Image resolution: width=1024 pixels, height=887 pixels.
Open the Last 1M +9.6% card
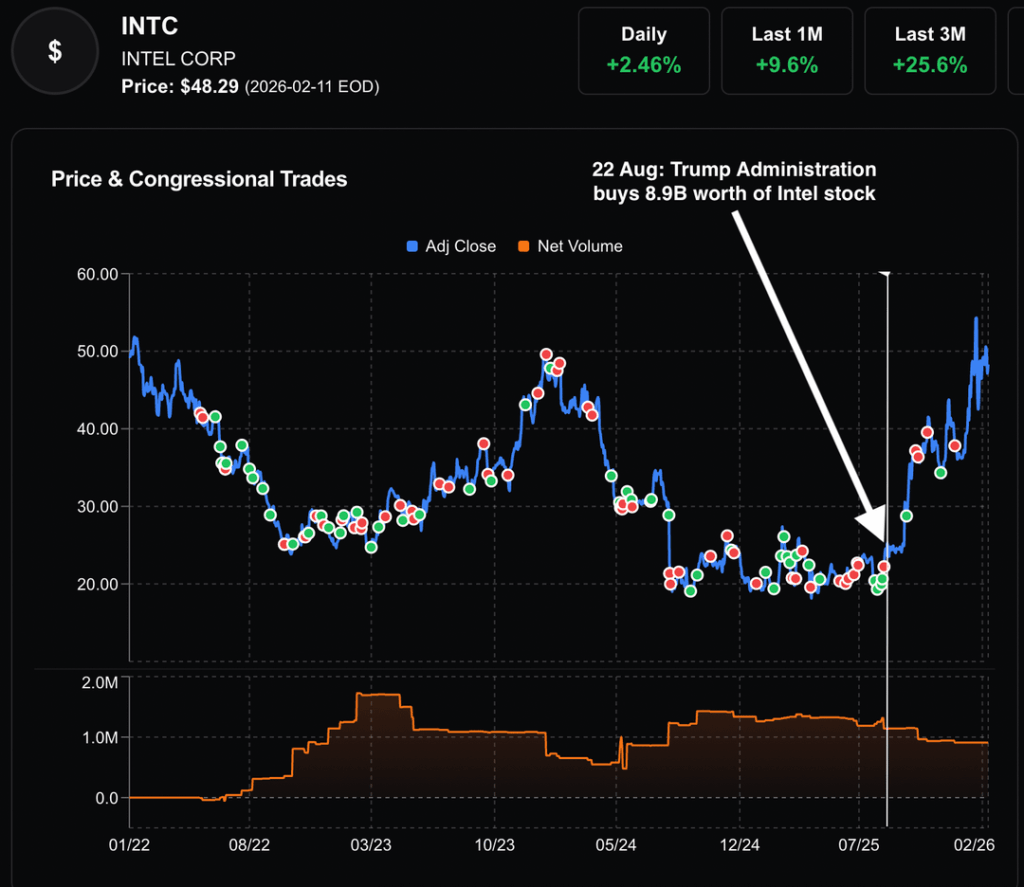click(787, 51)
